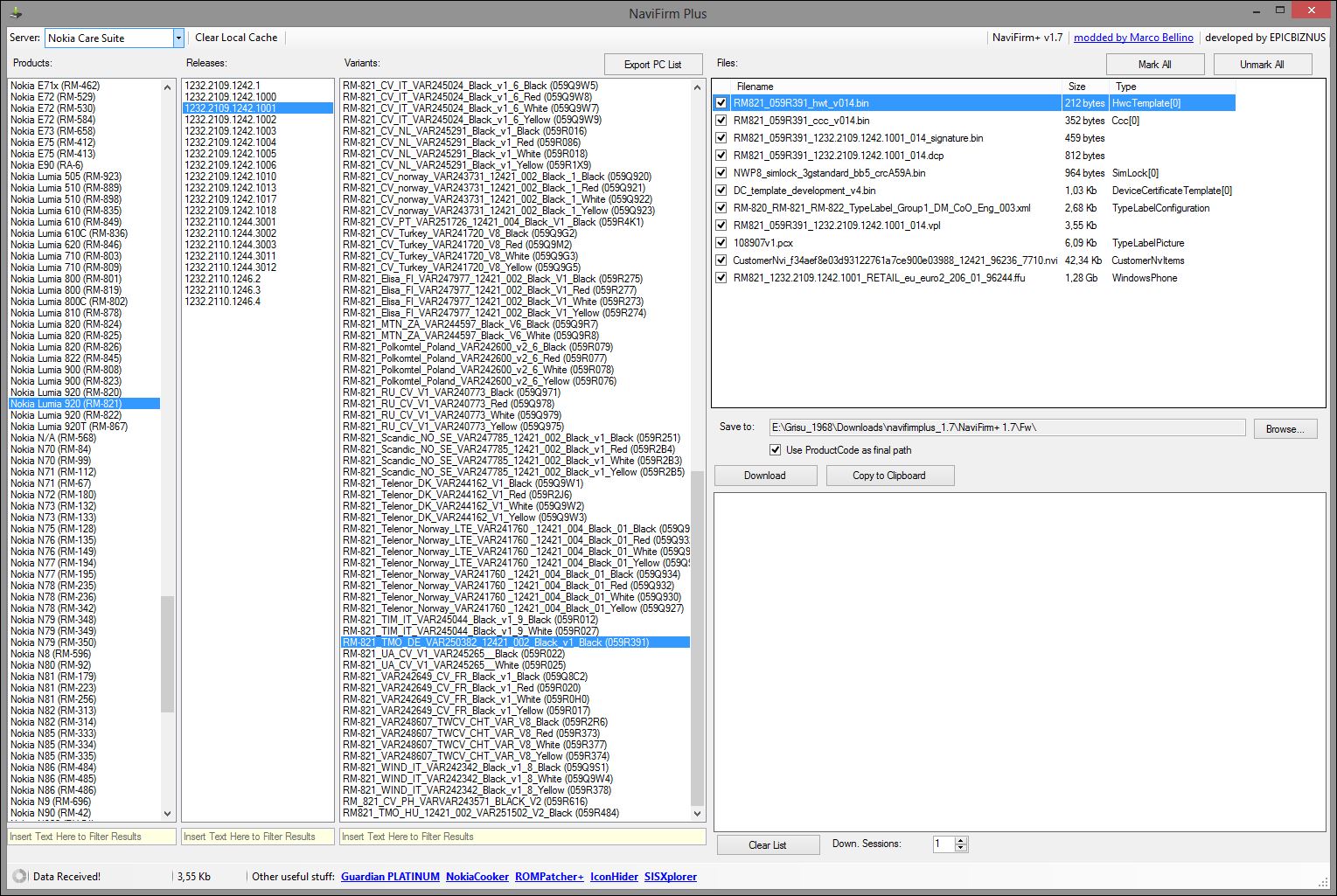Click the Type column header
This screenshot has height=896, width=1337.
tap(1172, 87)
